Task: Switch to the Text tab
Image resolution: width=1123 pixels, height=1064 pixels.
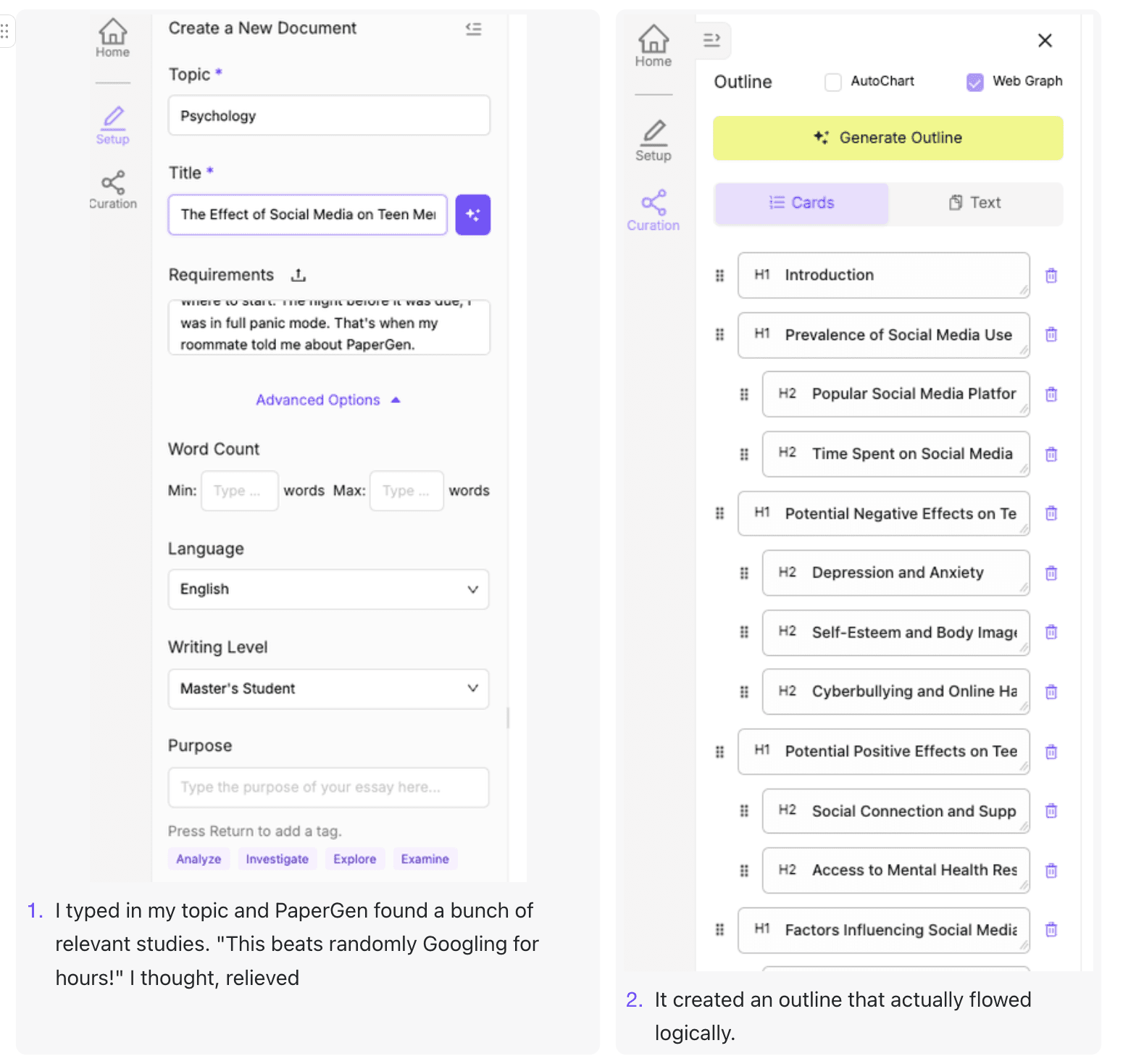Action: coord(975,203)
